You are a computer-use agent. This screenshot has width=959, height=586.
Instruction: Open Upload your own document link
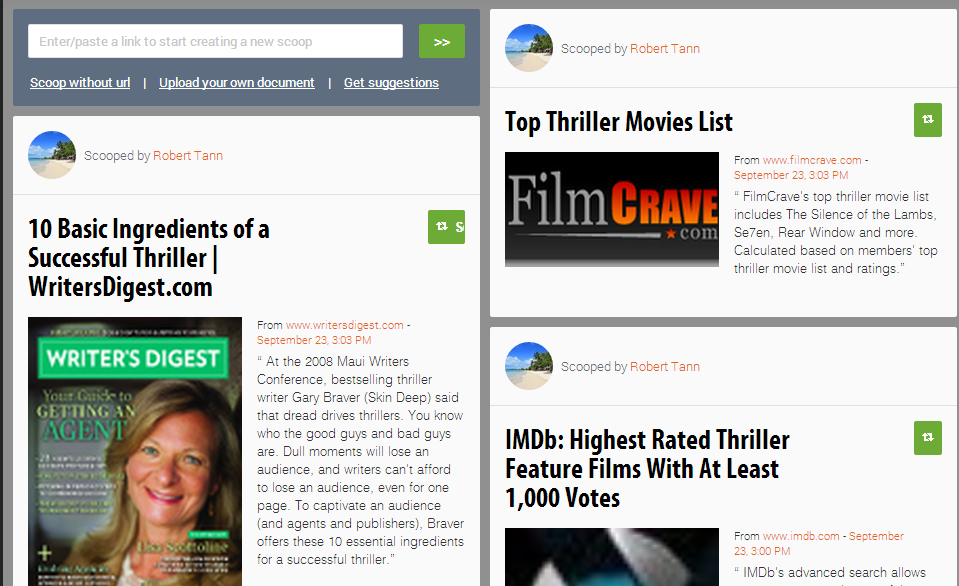[x=237, y=83]
